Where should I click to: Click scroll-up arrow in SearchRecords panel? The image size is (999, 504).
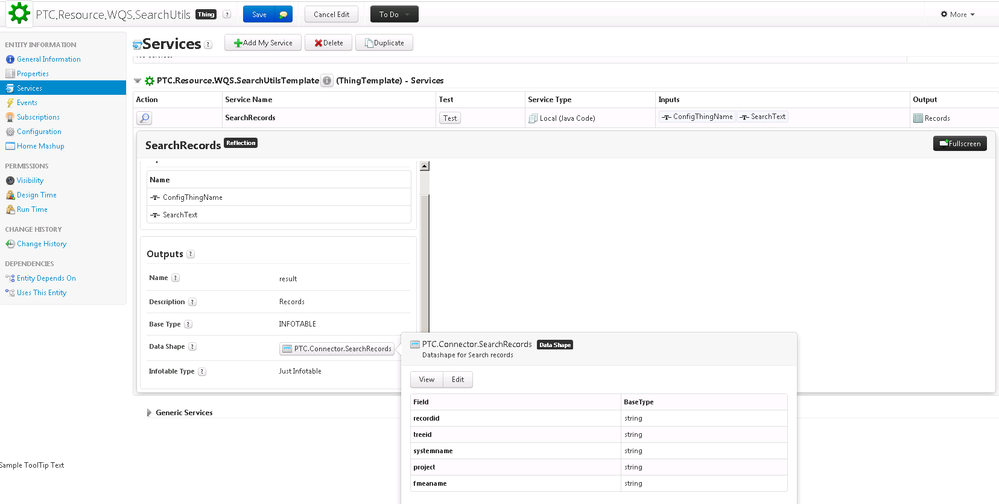pos(424,166)
